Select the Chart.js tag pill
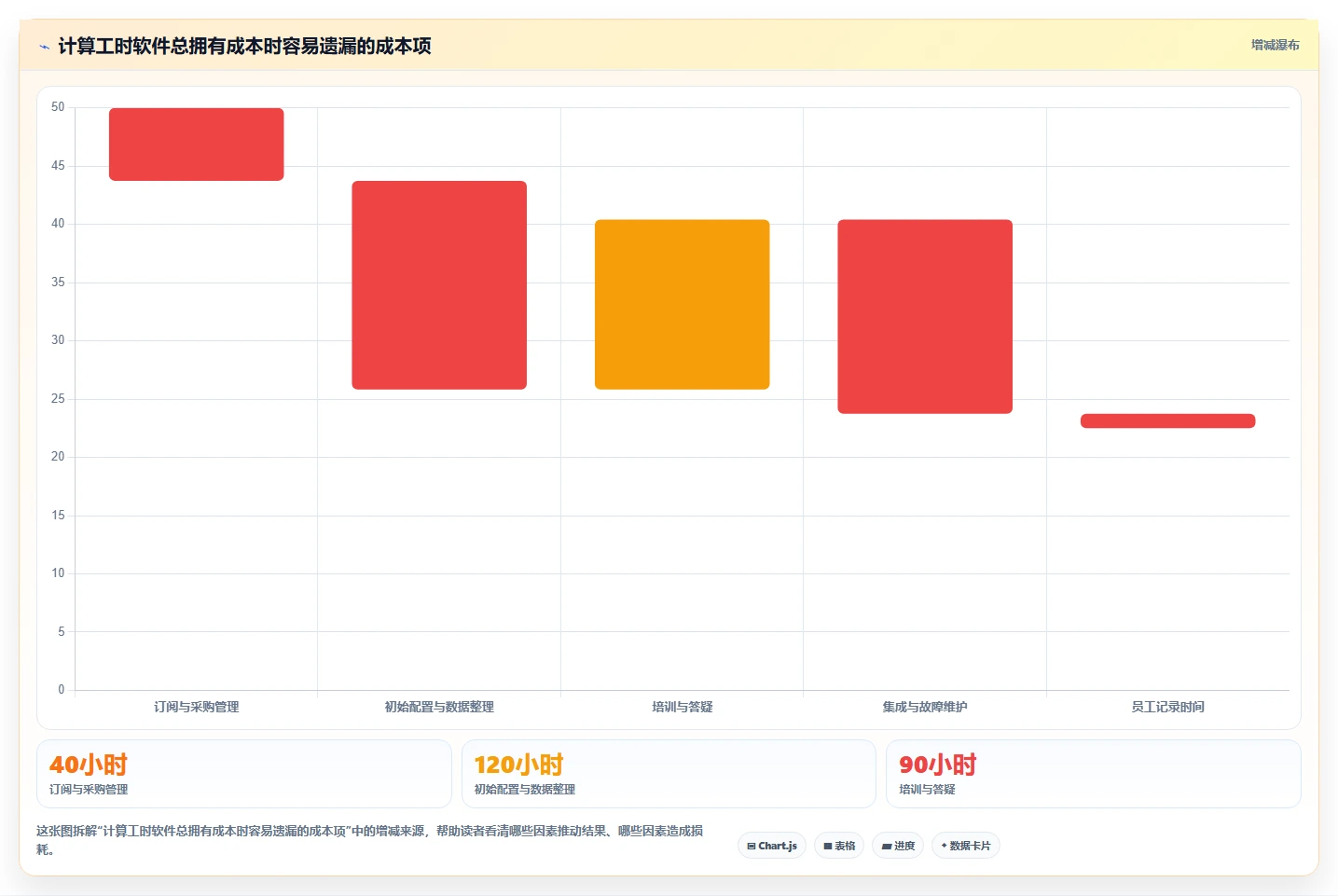The height and width of the screenshot is (896, 1338). (x=772, y=846)
